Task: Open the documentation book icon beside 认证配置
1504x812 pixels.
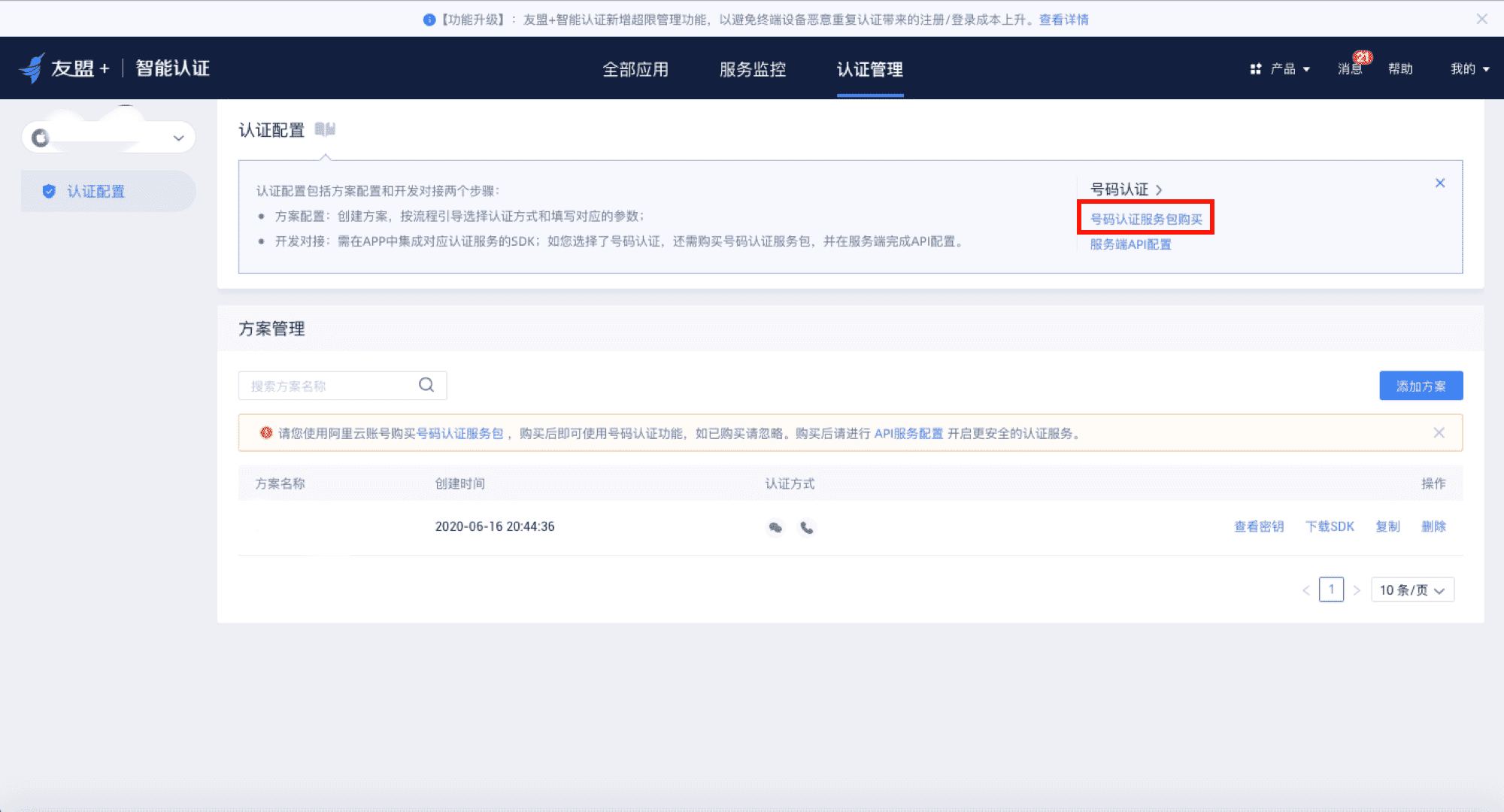Action: [x=325, y=130]
